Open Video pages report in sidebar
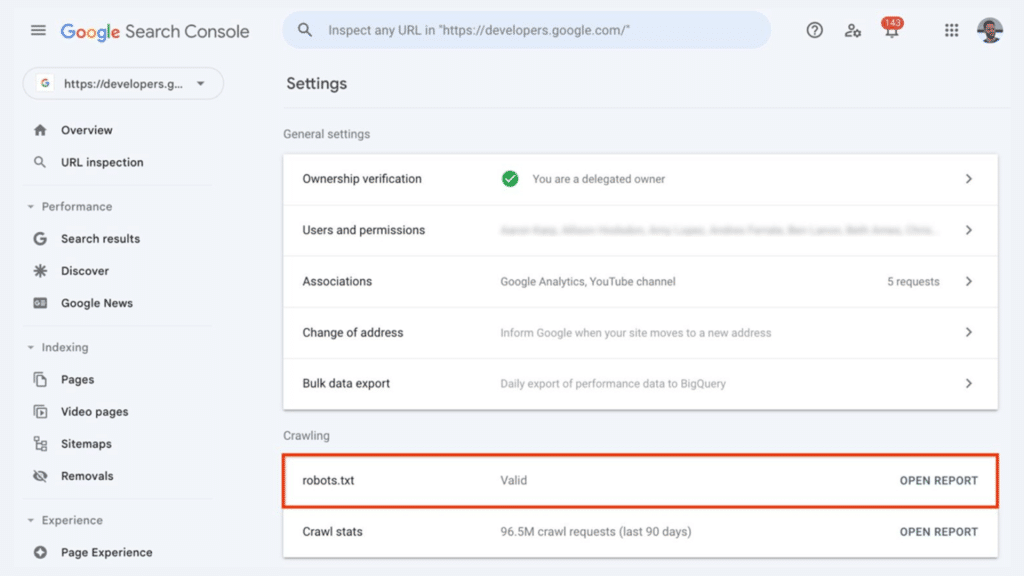1024x576 pixels. [95, 411]
